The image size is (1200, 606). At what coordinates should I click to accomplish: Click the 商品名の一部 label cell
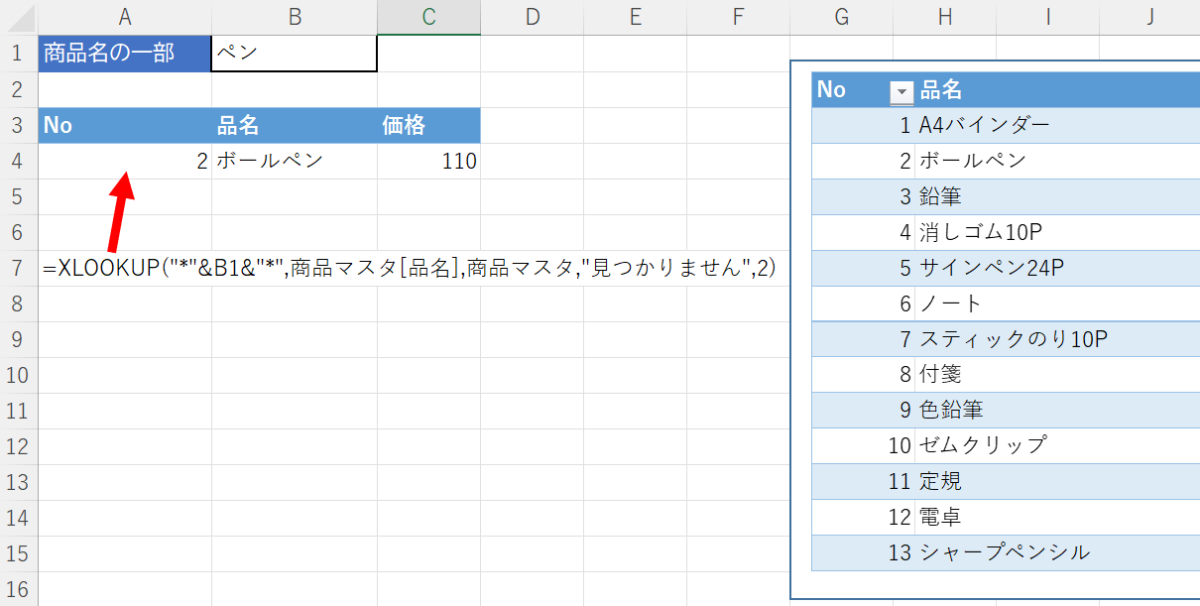pos(125,53)
